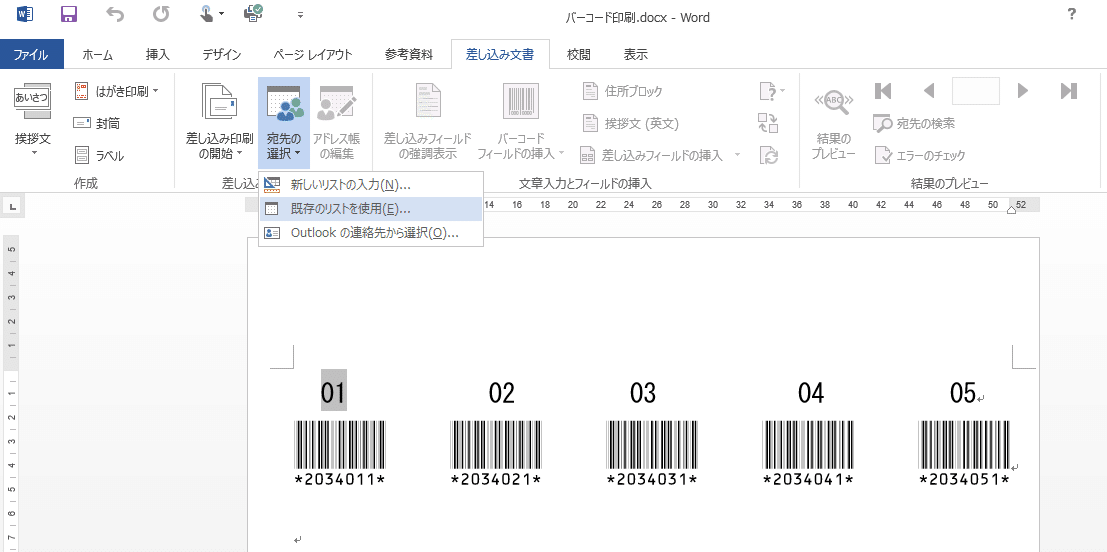The image size is (1107, 552).
Task: Click the update labels icon
Action: [768, 155]
